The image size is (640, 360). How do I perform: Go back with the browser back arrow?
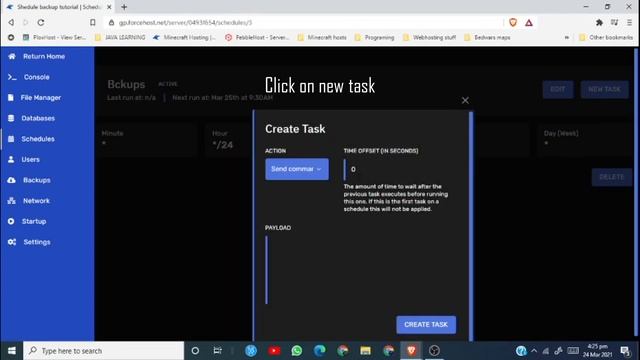[x=11, y=22]
